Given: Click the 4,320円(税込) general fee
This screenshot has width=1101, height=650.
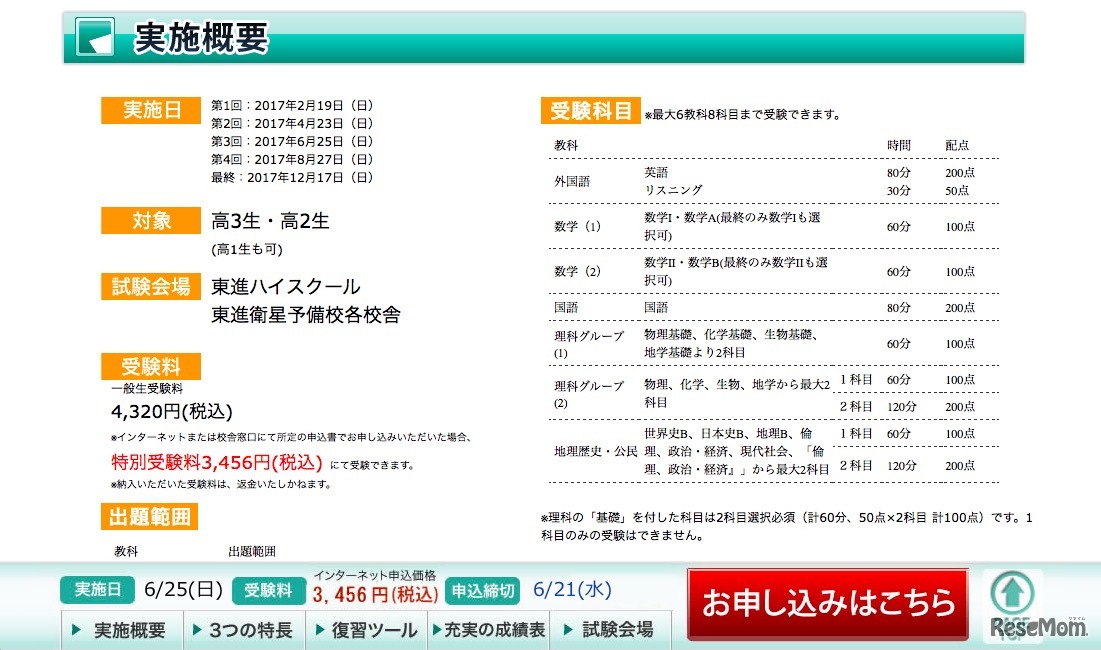Looking at the screenshot, I should 172,411.
